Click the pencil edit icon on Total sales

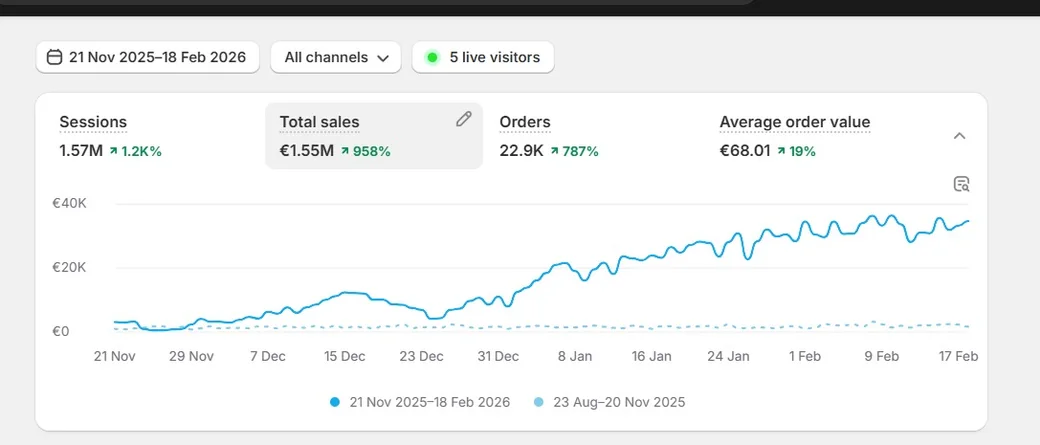point(464,119)
